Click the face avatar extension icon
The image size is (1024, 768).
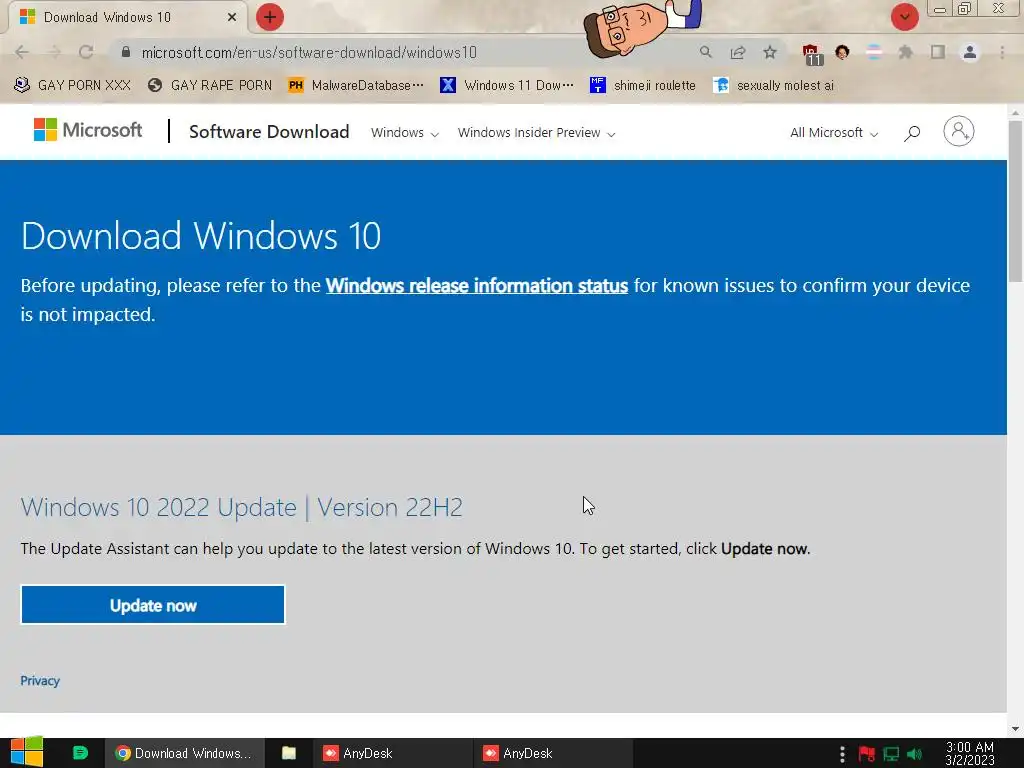(842, 52)
